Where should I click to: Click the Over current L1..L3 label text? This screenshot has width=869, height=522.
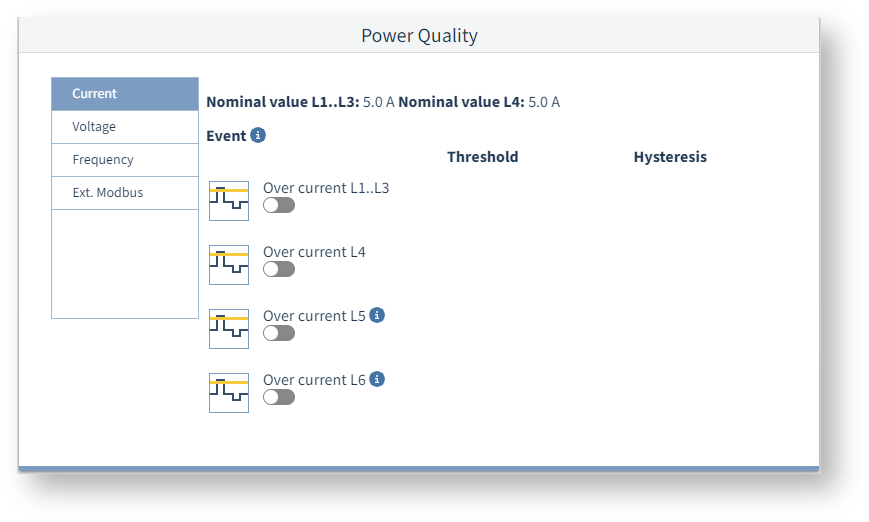pyautogui.click(x=326, y=187)
